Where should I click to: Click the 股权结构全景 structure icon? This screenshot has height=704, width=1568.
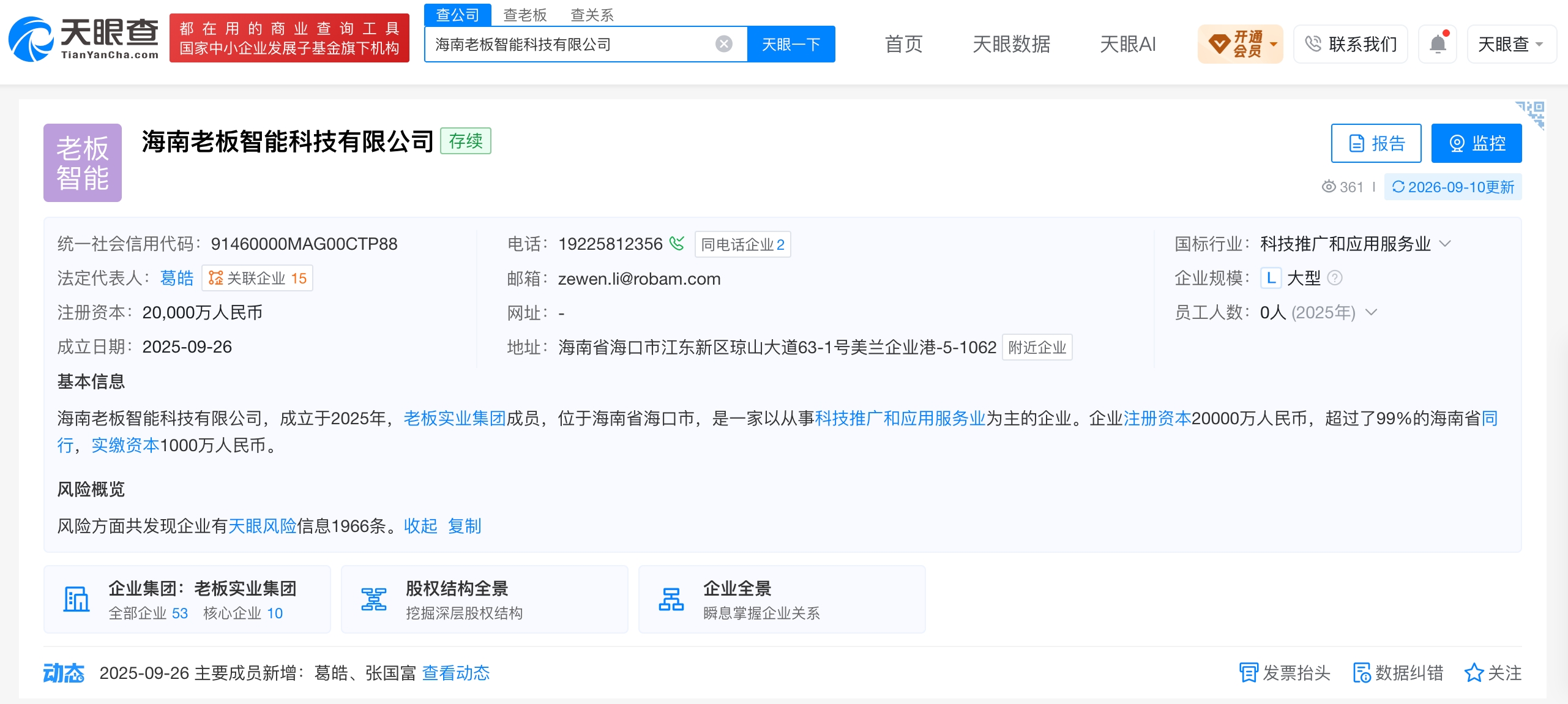(x=373, y=599)
